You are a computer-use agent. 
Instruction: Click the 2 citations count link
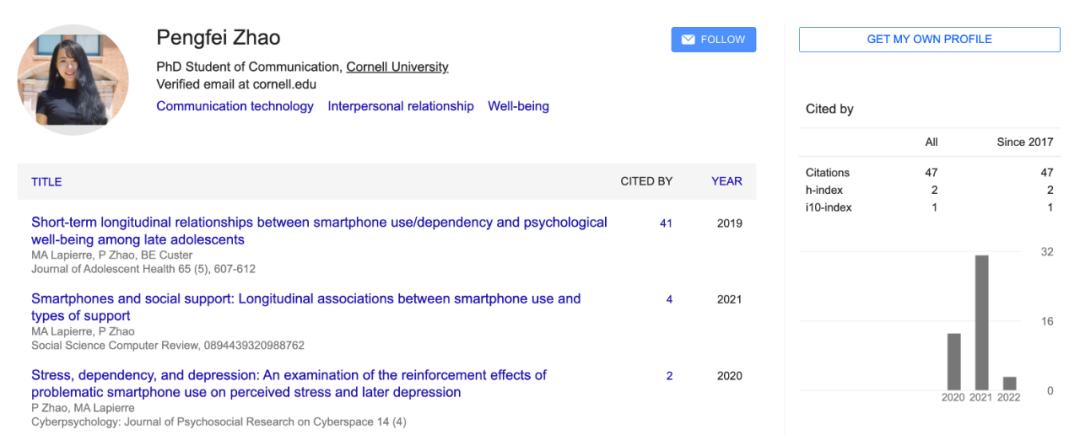[669, 376]
